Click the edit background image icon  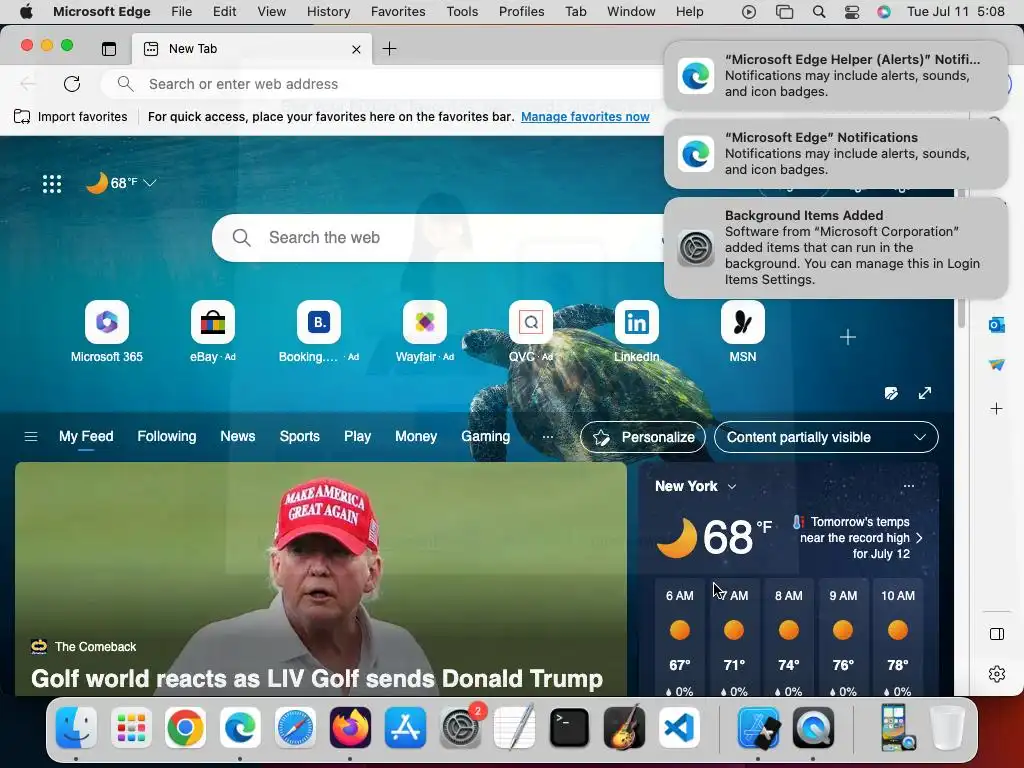891,393
